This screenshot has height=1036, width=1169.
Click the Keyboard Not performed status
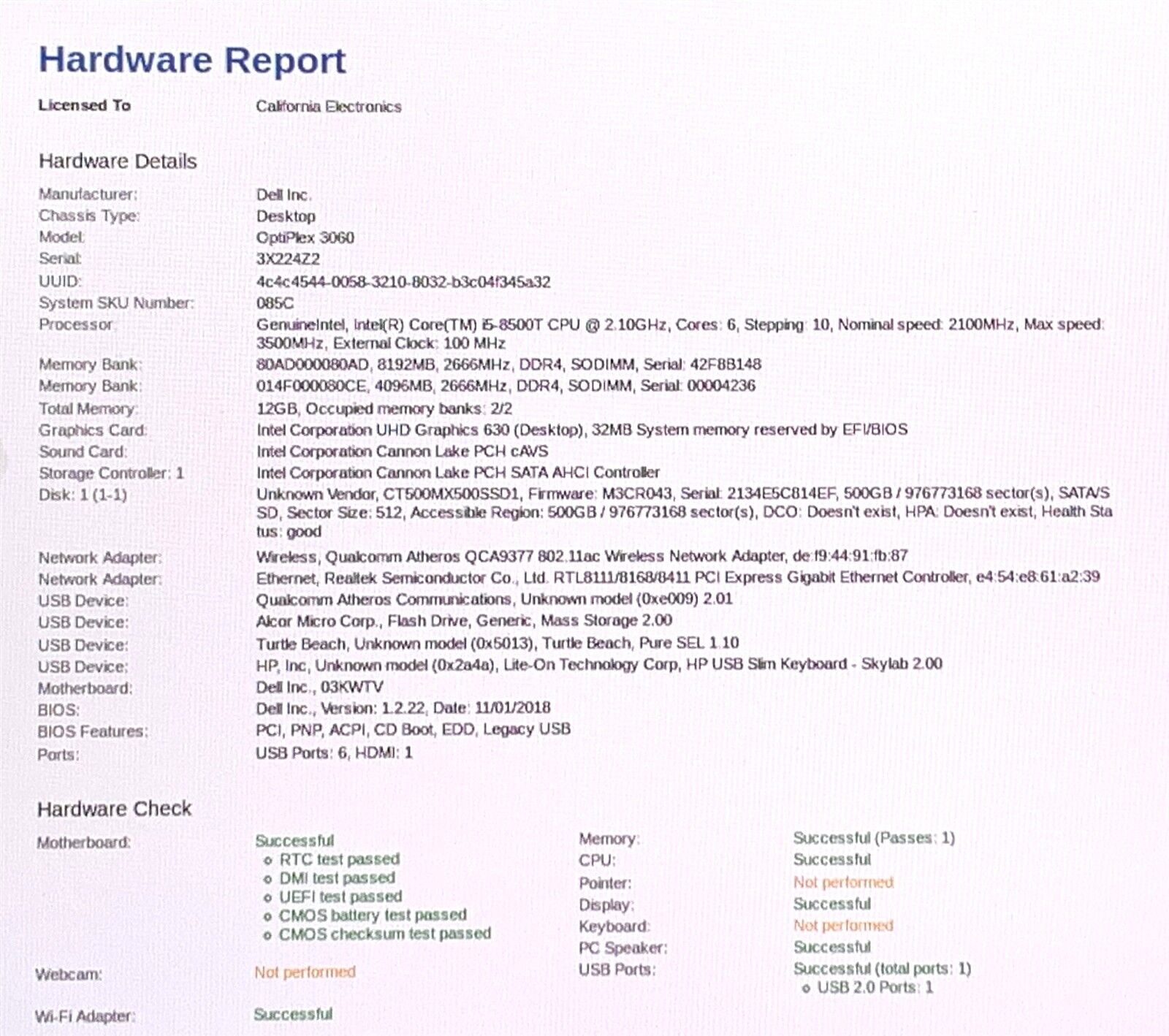click(x=843, y=926)
